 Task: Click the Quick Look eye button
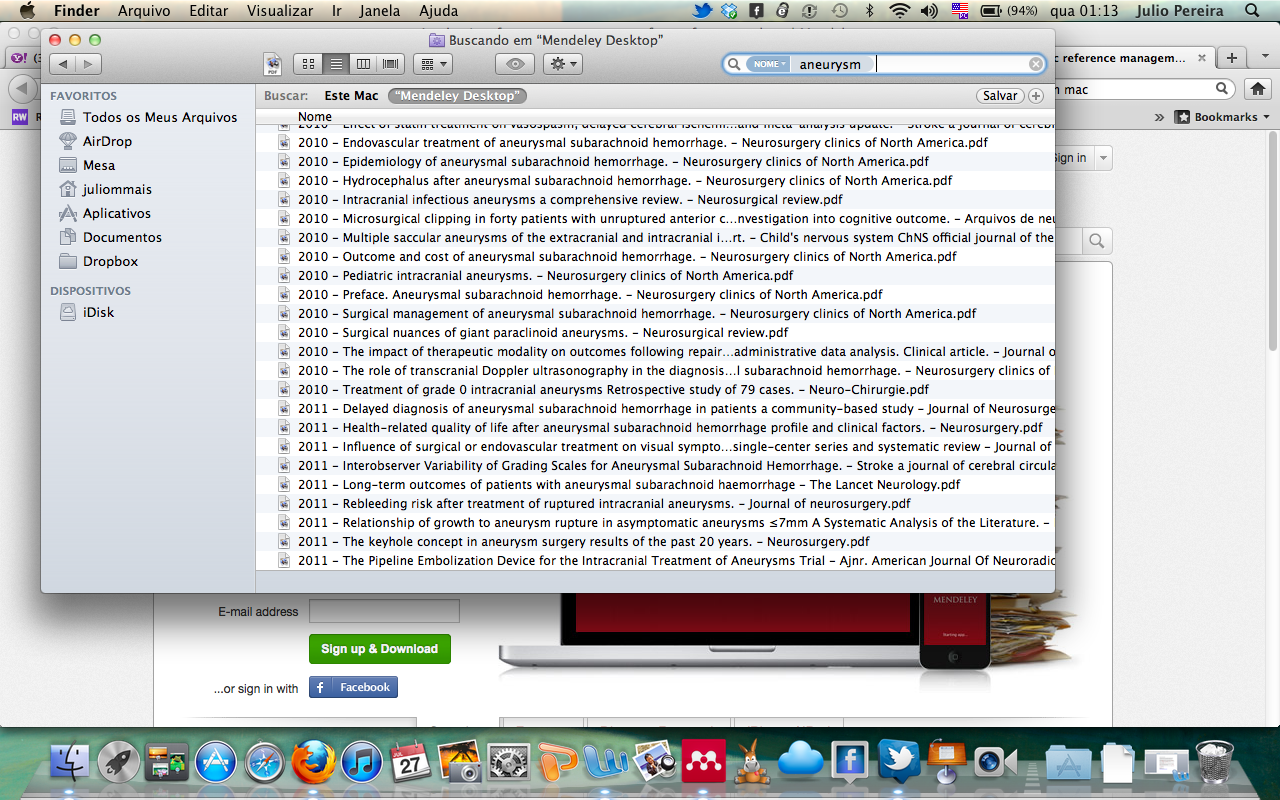coord(516,64)
